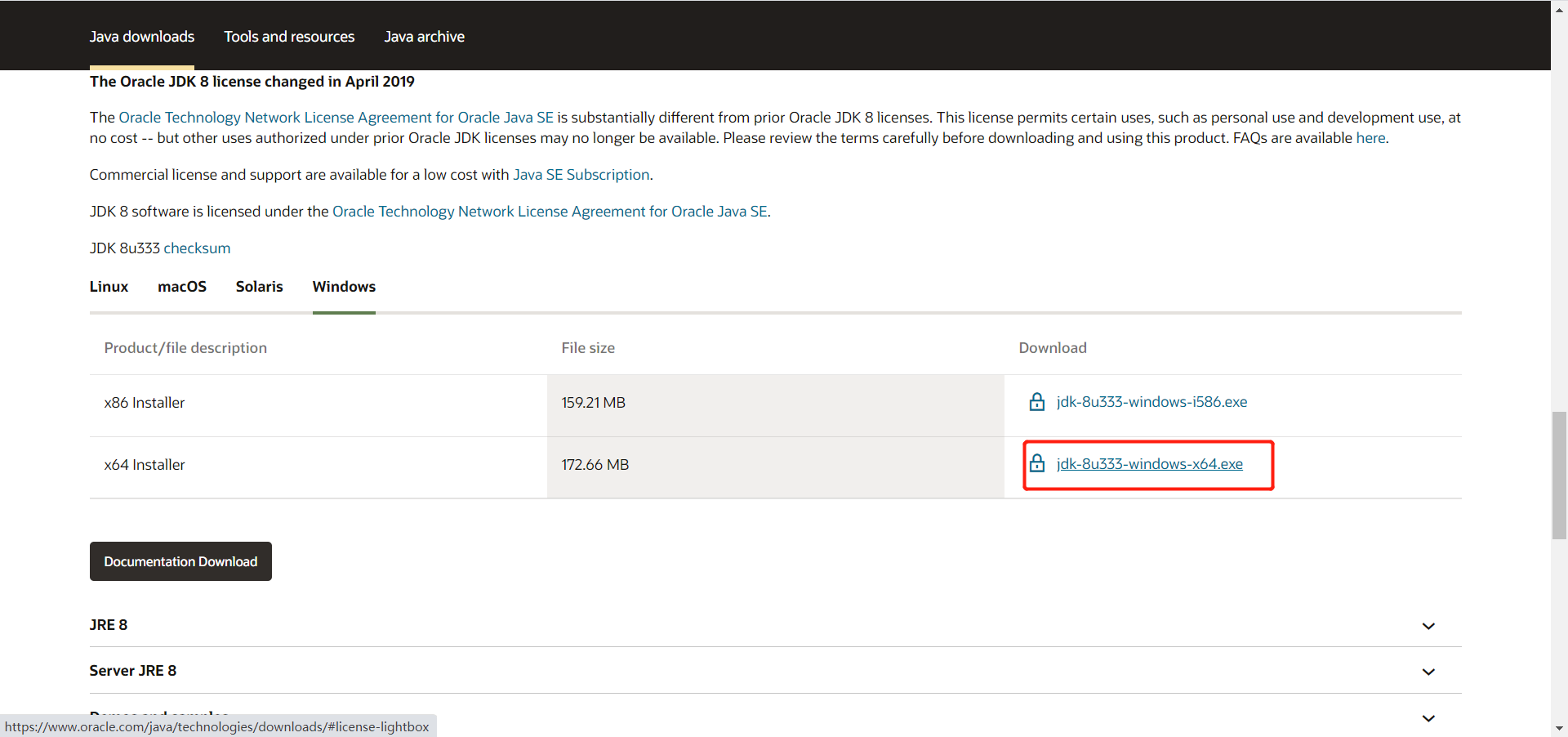The height and width of the screenshot is (737, 1568).
Task: Expand the bottom partially hidden section chevron
Action: coord(1428,718)
